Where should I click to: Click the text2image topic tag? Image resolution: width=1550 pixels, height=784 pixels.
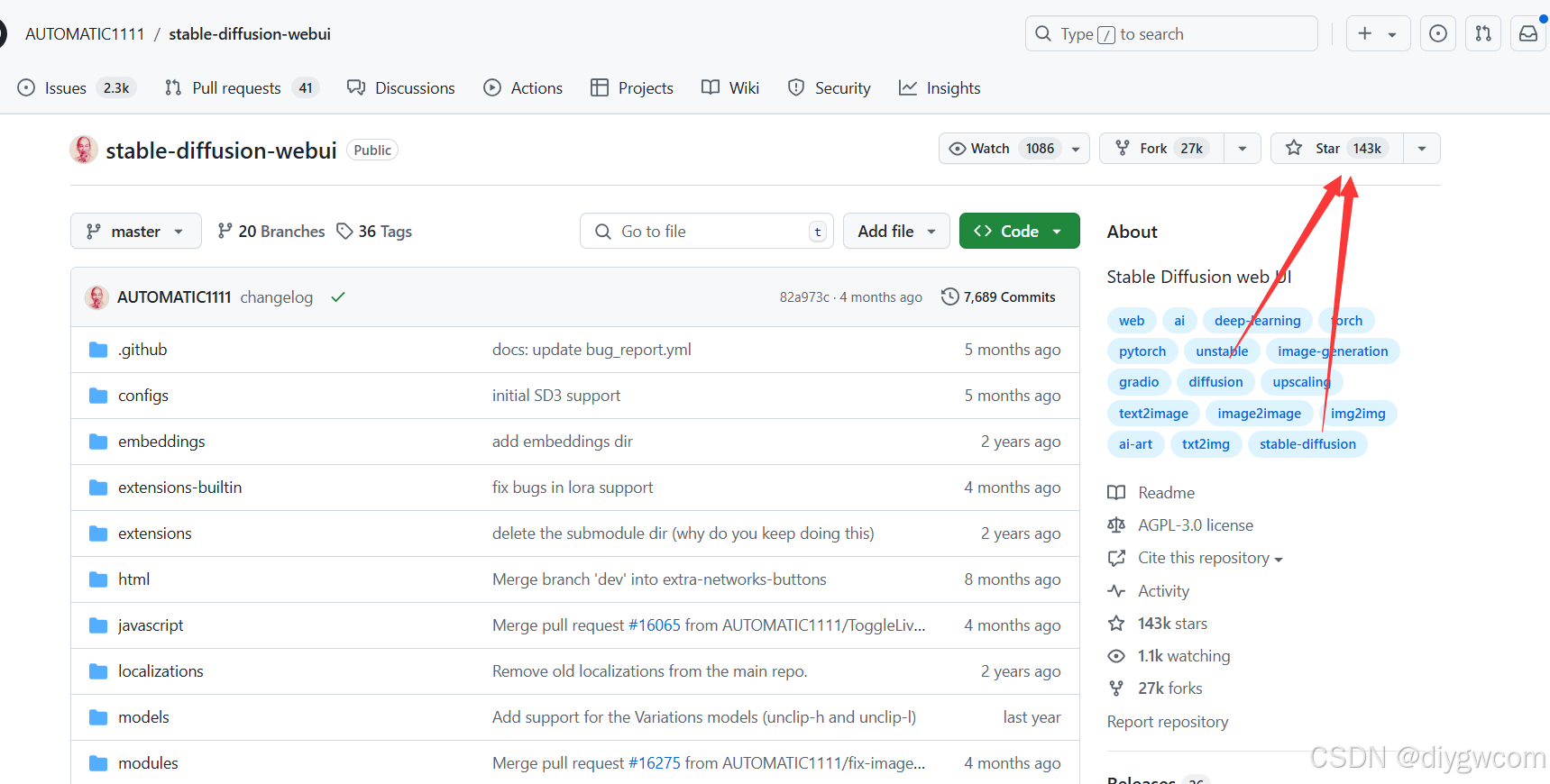pos(1153,414)
